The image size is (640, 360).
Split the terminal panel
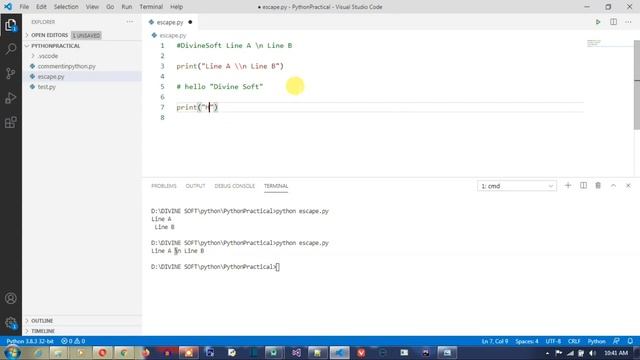point(583,186)
